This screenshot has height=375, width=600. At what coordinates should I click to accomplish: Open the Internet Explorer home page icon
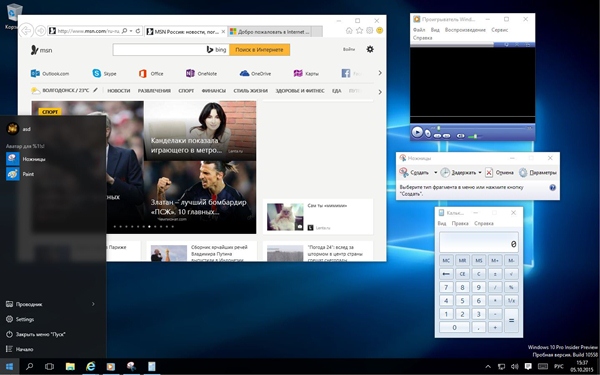[349, 31]
